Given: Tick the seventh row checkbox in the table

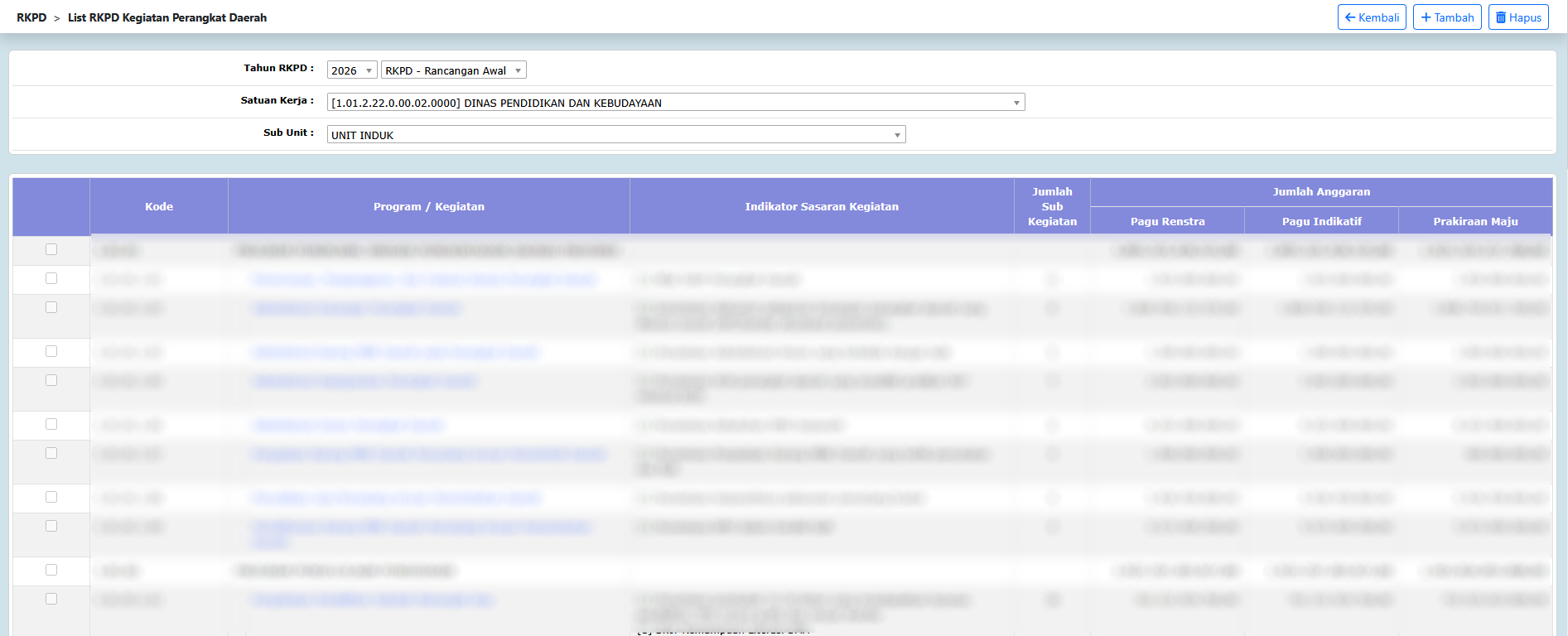Looking at the screenshot, I should [51, 453].
